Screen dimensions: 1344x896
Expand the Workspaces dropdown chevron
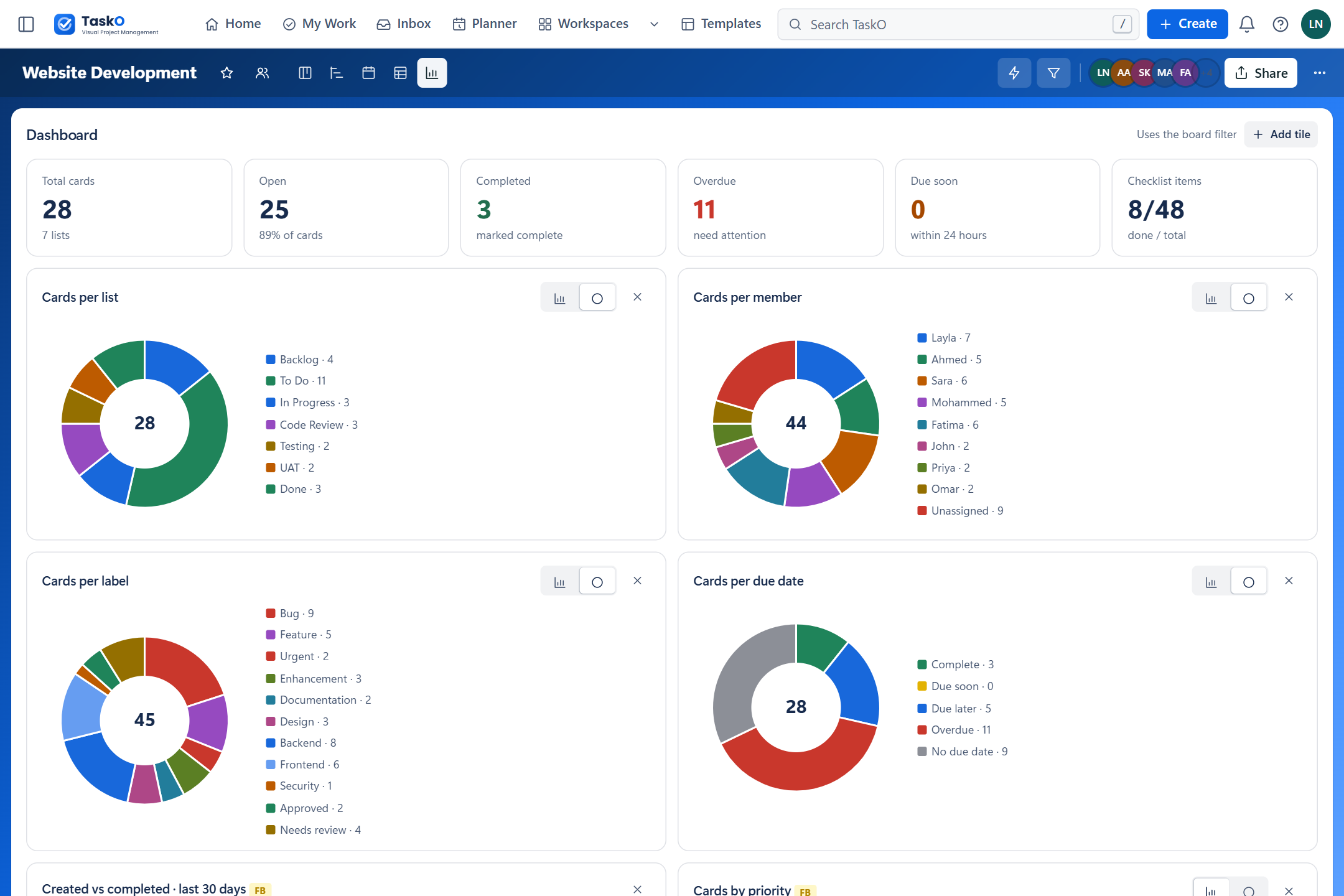pos(654,24)
